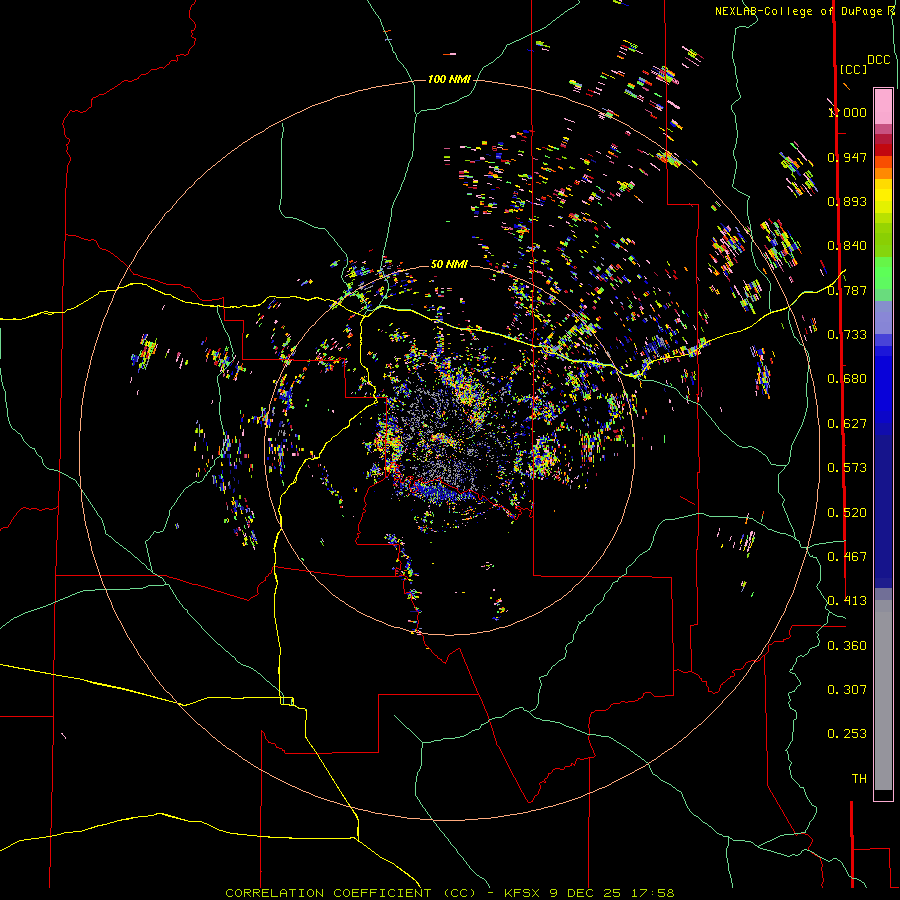Click the DCC label above the legend
Image resolution: width=900 pixels, height=900 pixels.
click(878, 60)
